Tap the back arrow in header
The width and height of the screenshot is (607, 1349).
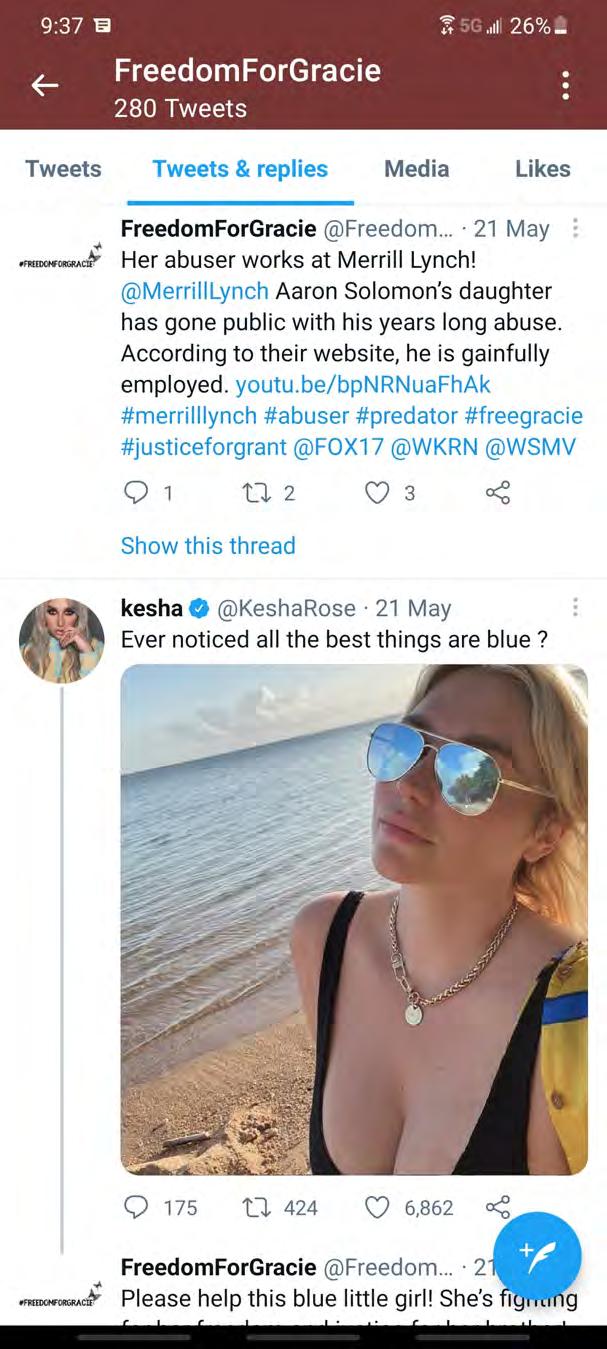coord(45,86)
